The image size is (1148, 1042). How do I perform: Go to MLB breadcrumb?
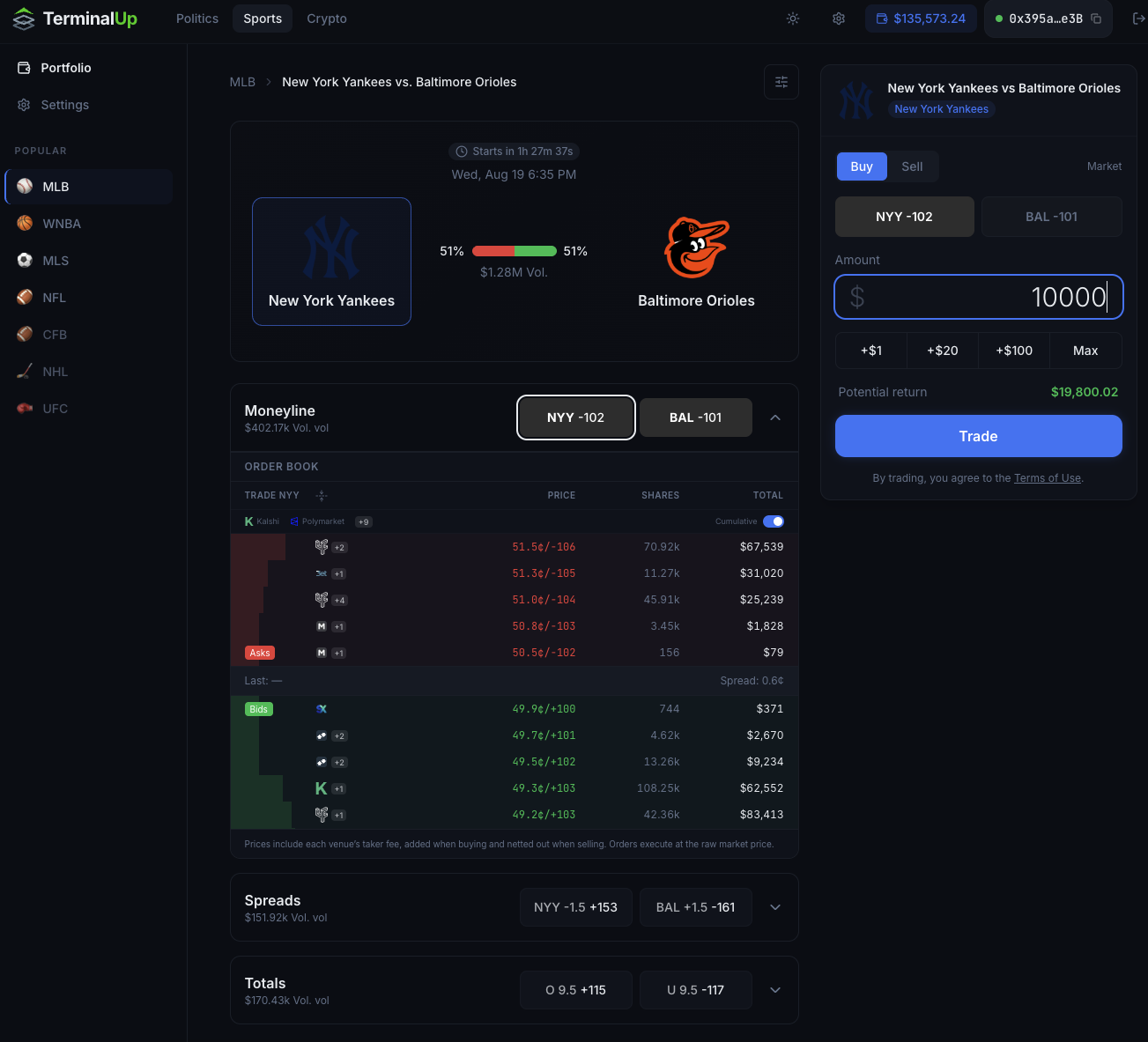(242, 82)
